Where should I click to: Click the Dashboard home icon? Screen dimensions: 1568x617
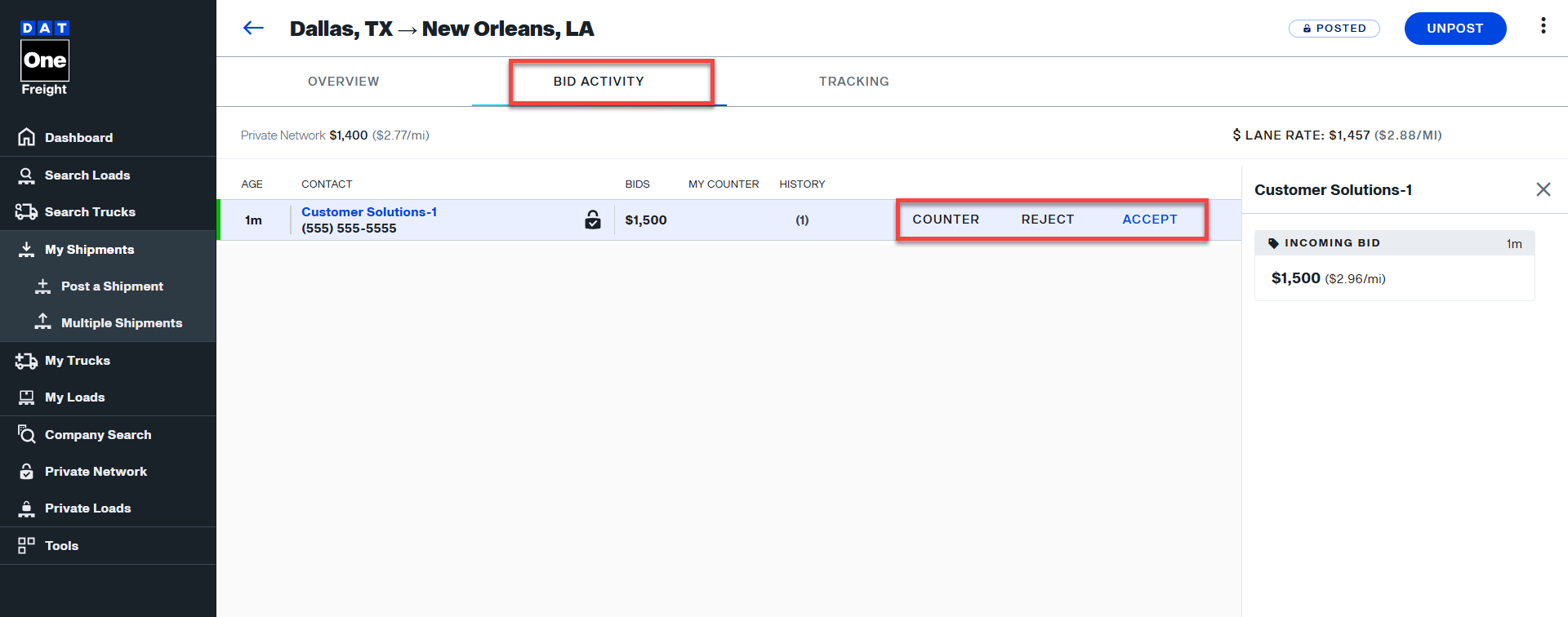tap(27, 137)
